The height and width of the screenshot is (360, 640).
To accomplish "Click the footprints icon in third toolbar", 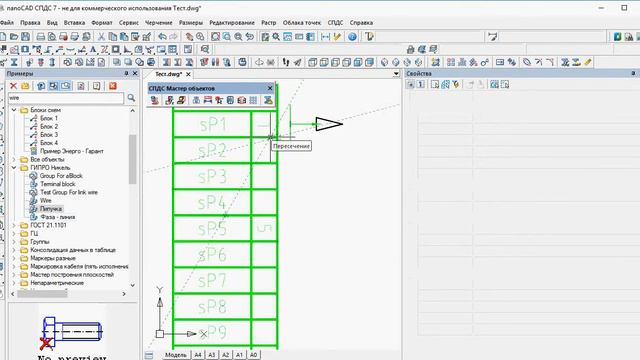I will [x=286, y=62].
